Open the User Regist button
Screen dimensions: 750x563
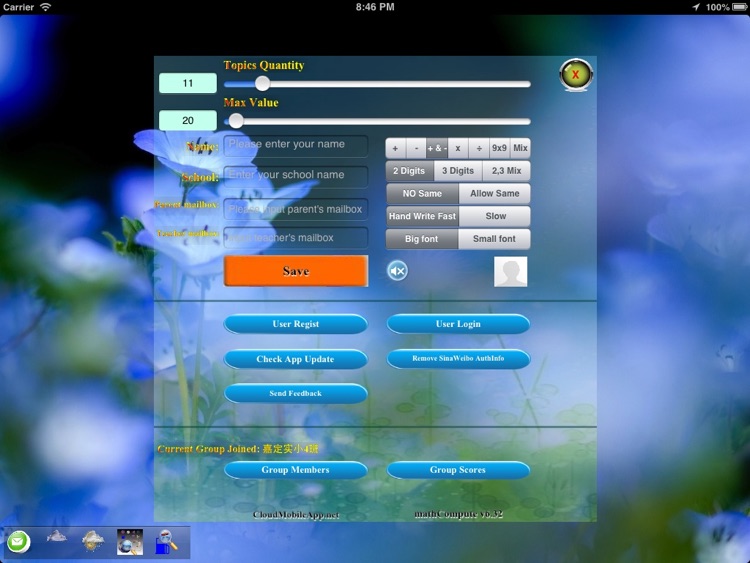(x=296, y=324)
